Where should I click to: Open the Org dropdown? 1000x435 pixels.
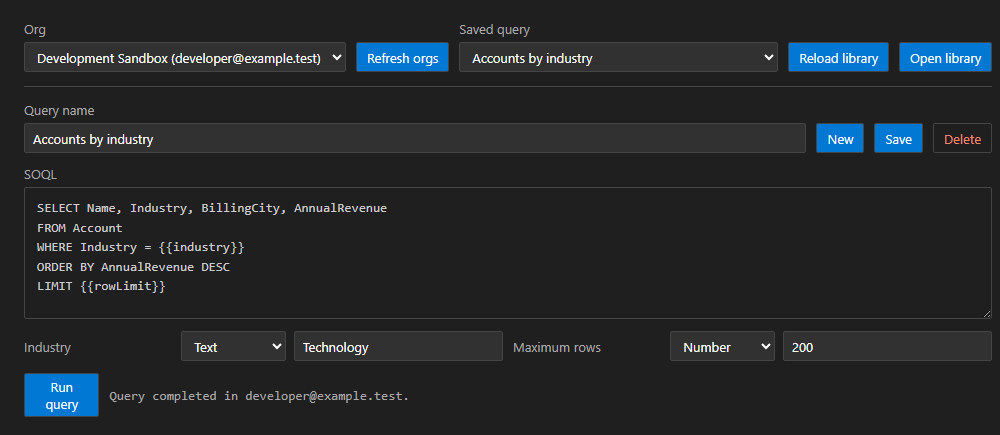185,57
